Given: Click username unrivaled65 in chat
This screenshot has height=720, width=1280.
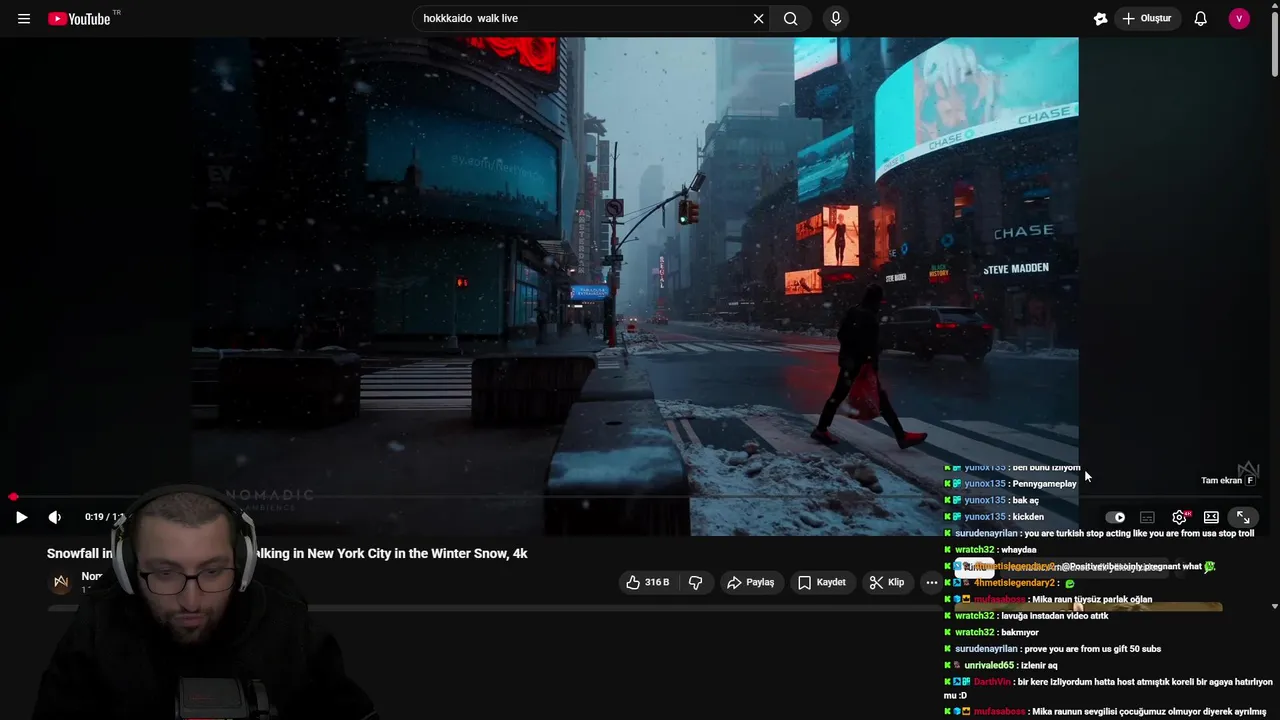Looking at the screenshot, I should 989,665.
